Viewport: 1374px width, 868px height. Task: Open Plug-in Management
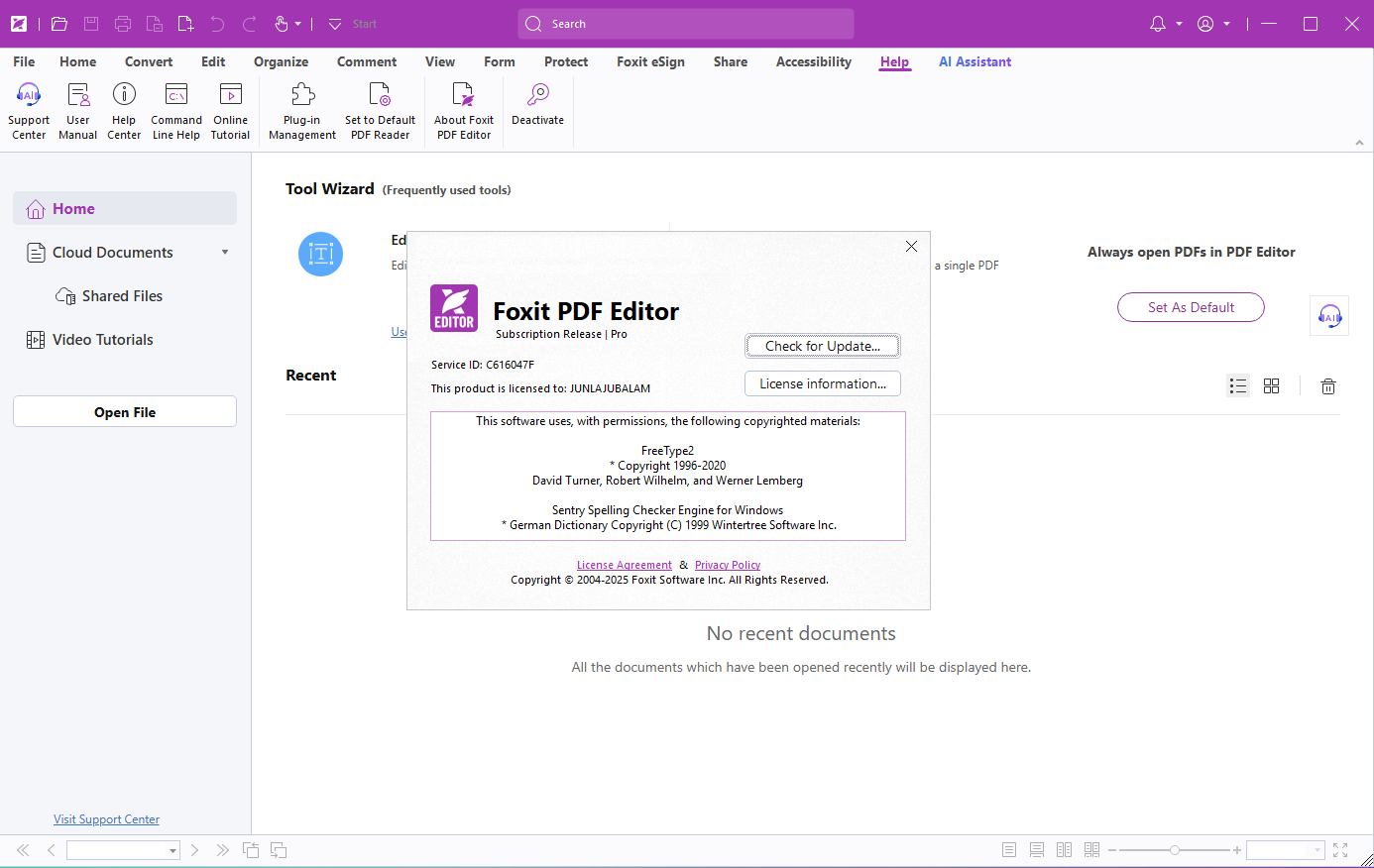pos(302,111)
